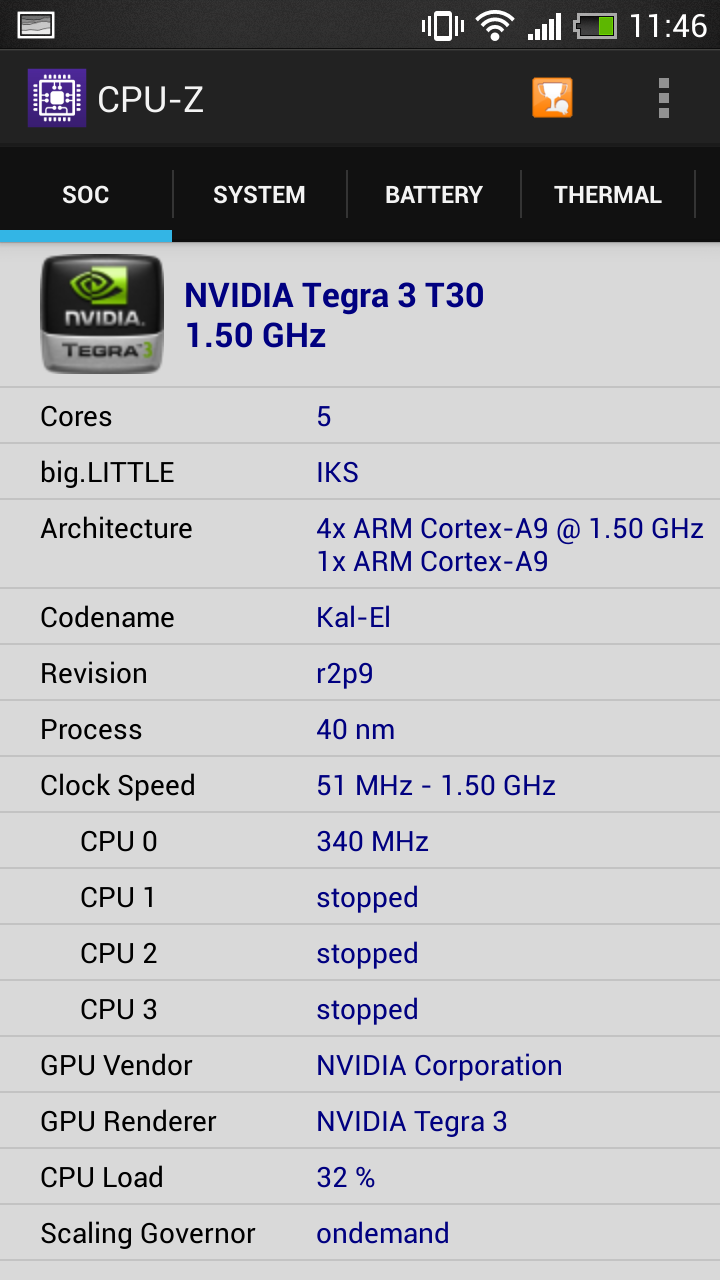Tap the battery indicator in status bar
The image size is (720, 1280).
tap(596, 25)
